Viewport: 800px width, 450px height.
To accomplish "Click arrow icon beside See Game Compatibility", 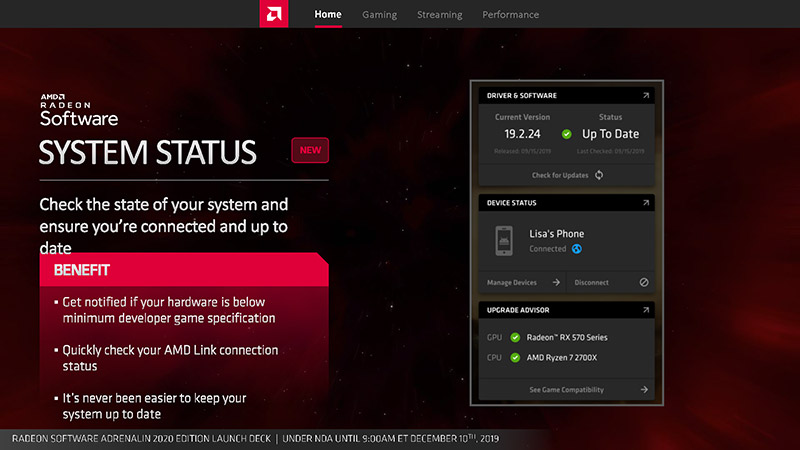I will point(644,390).
